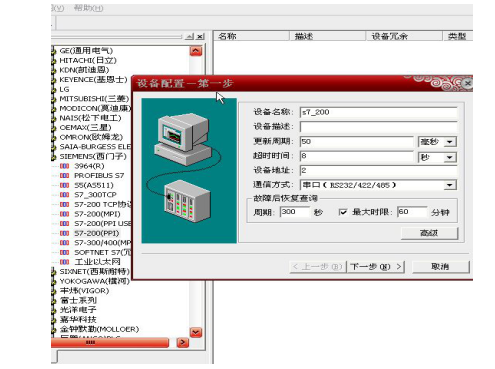The image size is (495, 369).
Task: Click the 取消 button
Action: point(441,267)
